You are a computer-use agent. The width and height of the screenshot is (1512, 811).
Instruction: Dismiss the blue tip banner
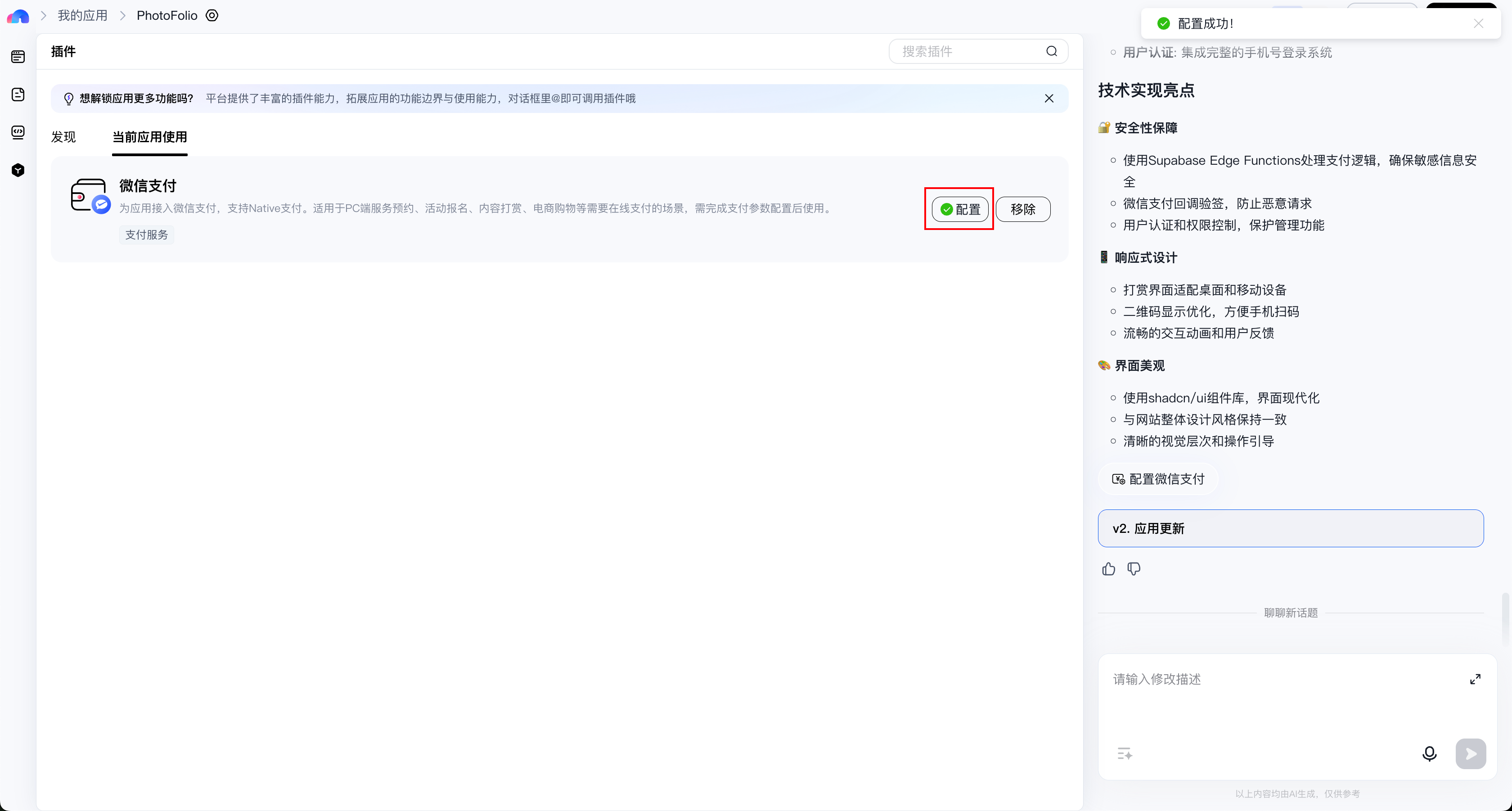click(x=1049, y=99)
